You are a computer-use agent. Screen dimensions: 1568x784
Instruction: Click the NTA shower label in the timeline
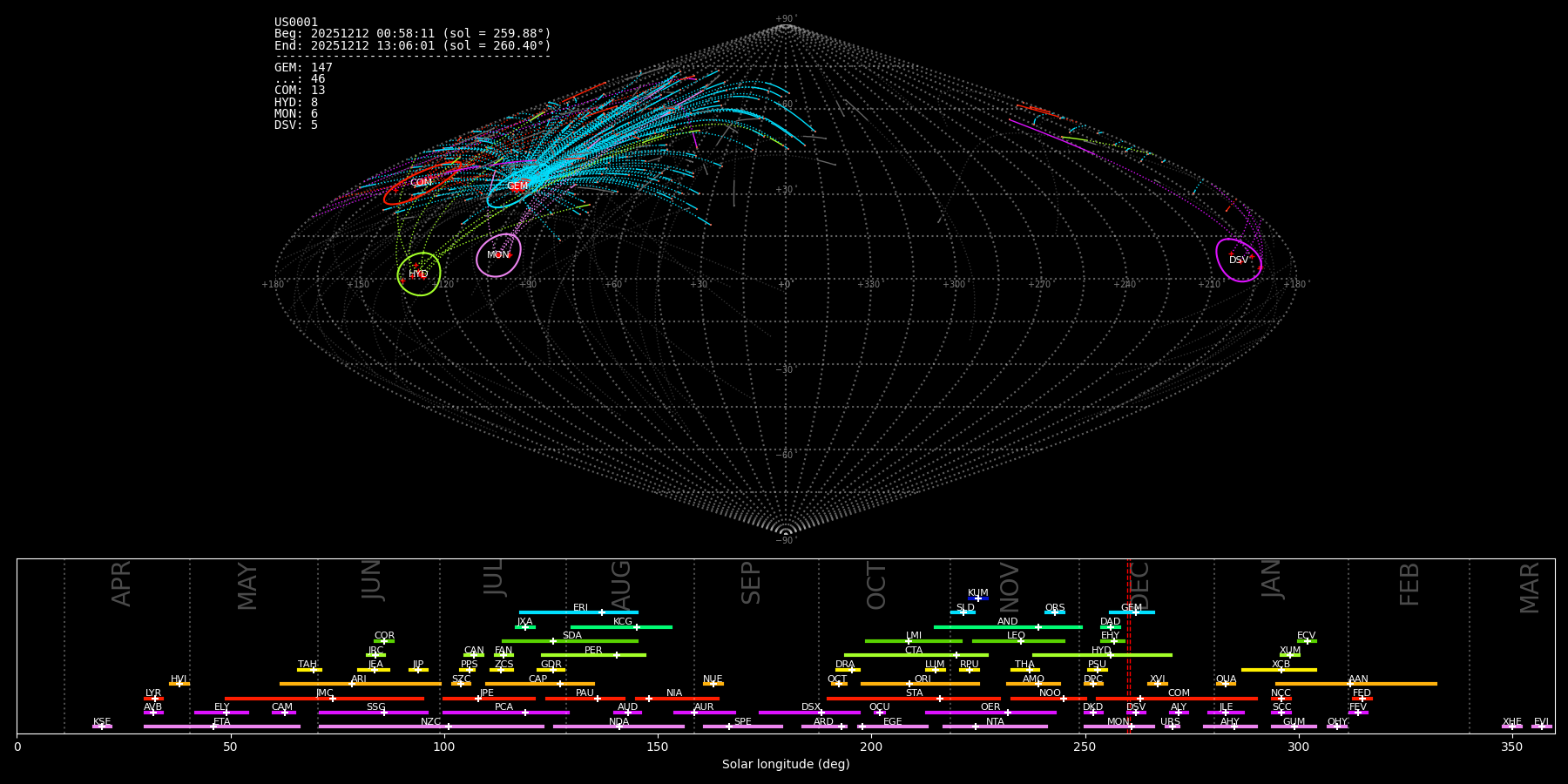[995, 721]
